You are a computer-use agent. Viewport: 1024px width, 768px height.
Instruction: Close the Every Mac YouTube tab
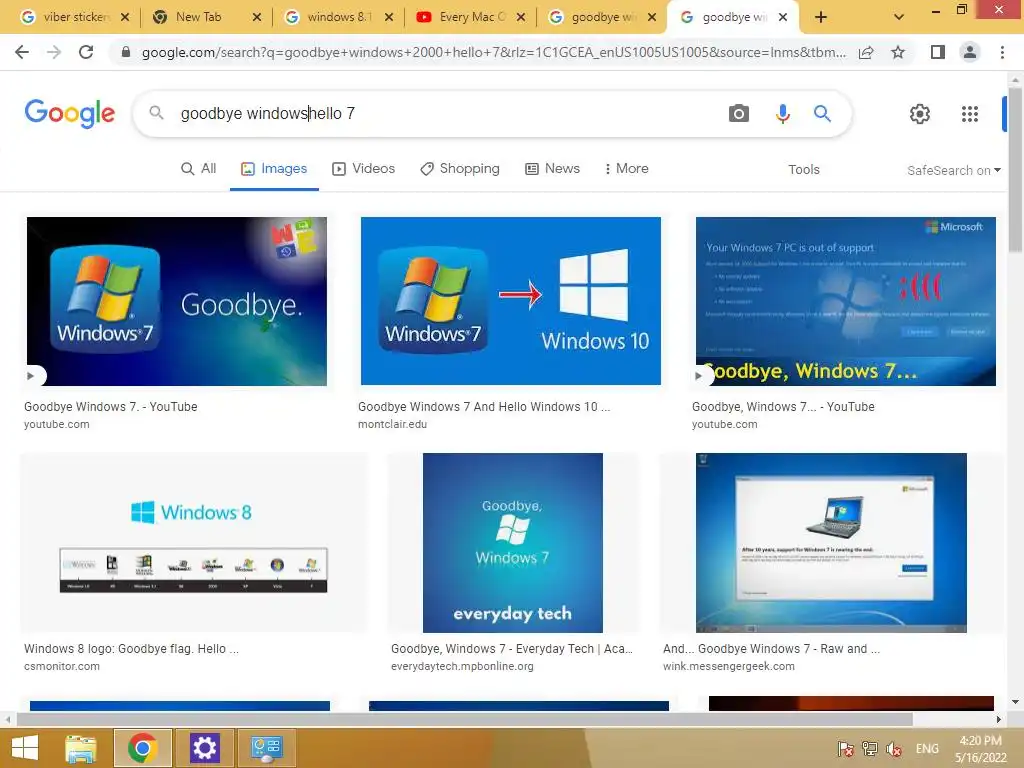520,17
